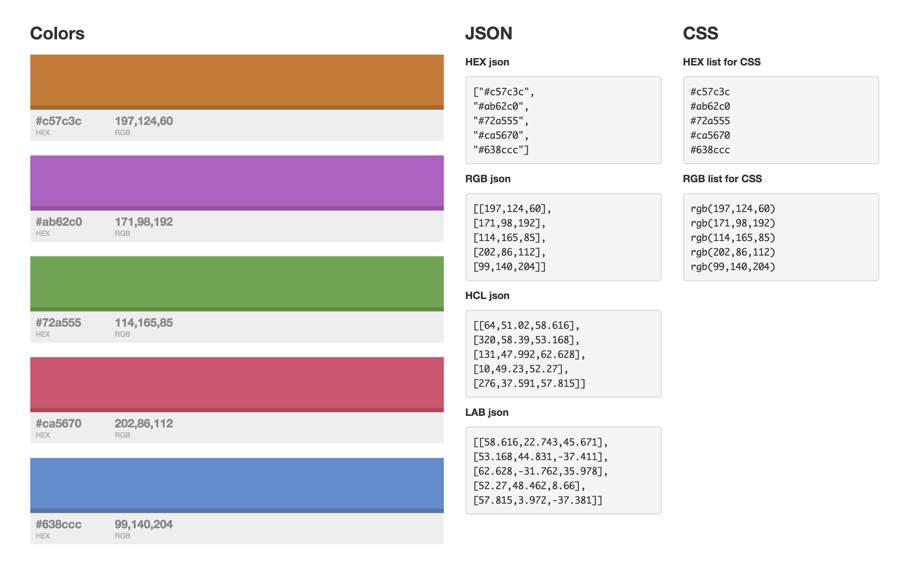Click the HEX list for CSS box
This screenshot has height=572, width=908.
click(x=780, y=120)
